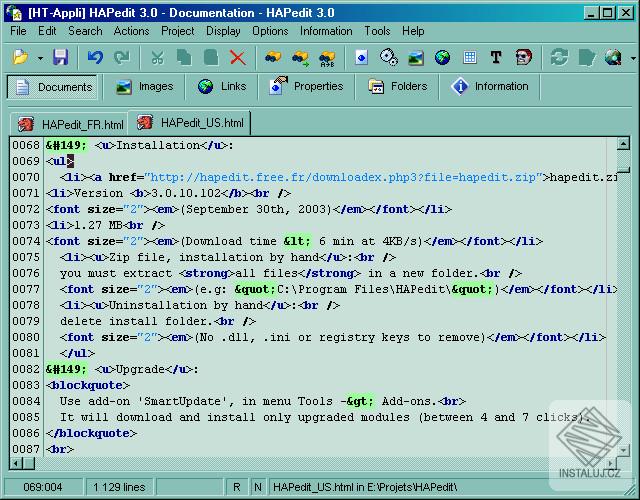Open the Tools menu
640x500 pixels.
[x=377, y=31]
